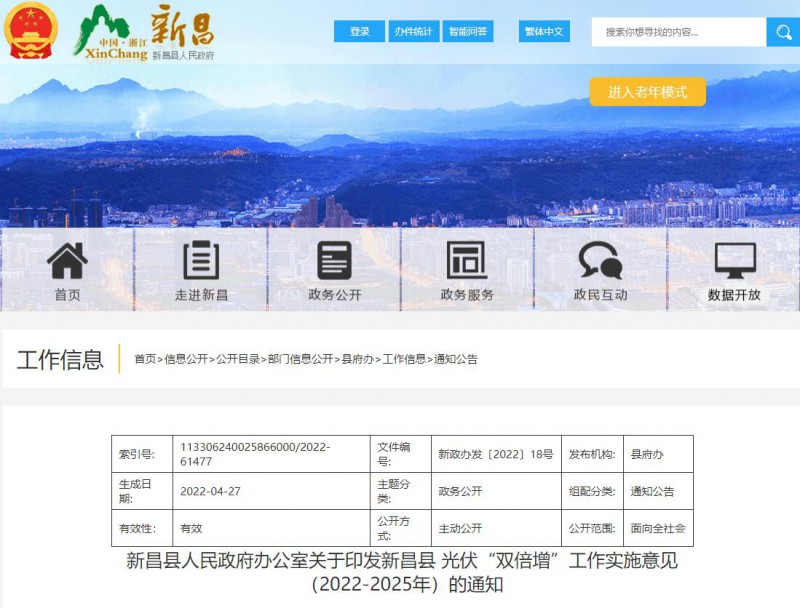The width and height of the screenshot is (800, 608).
Task: Click inside the search input field
Action: point(680,31)
